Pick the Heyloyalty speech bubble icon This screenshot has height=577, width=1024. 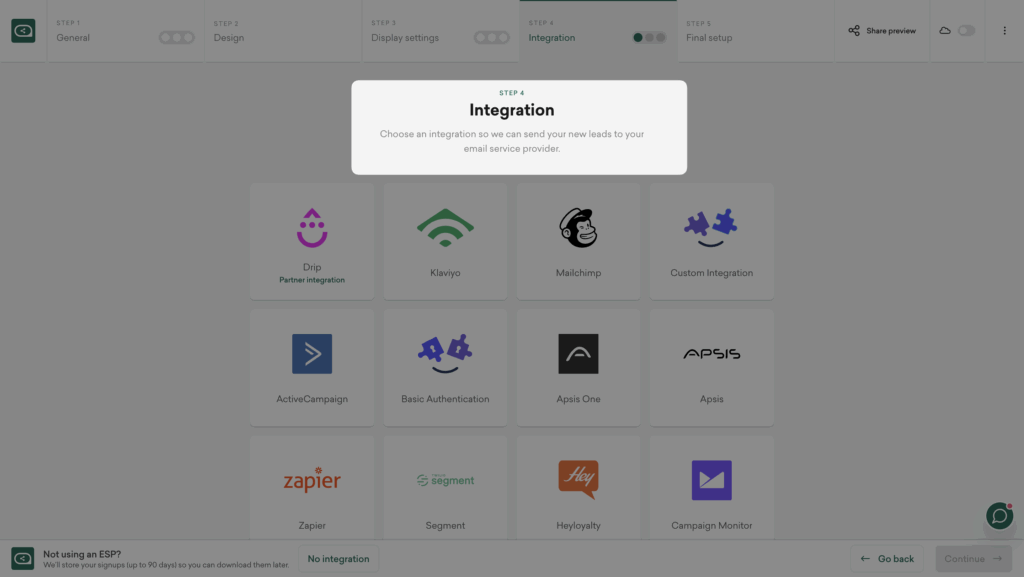click(x=578, y=480)
